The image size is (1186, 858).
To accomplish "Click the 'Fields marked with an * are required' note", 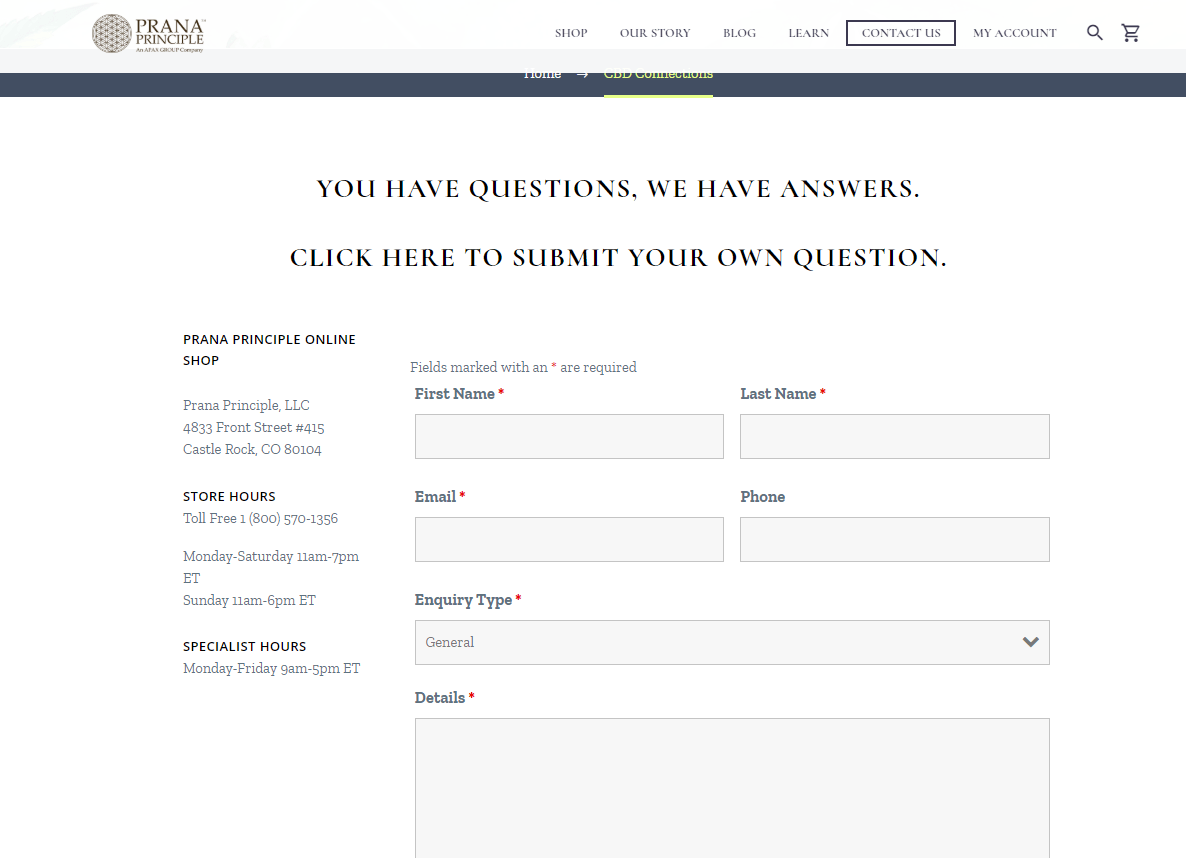I will click(x=523, y=368).
